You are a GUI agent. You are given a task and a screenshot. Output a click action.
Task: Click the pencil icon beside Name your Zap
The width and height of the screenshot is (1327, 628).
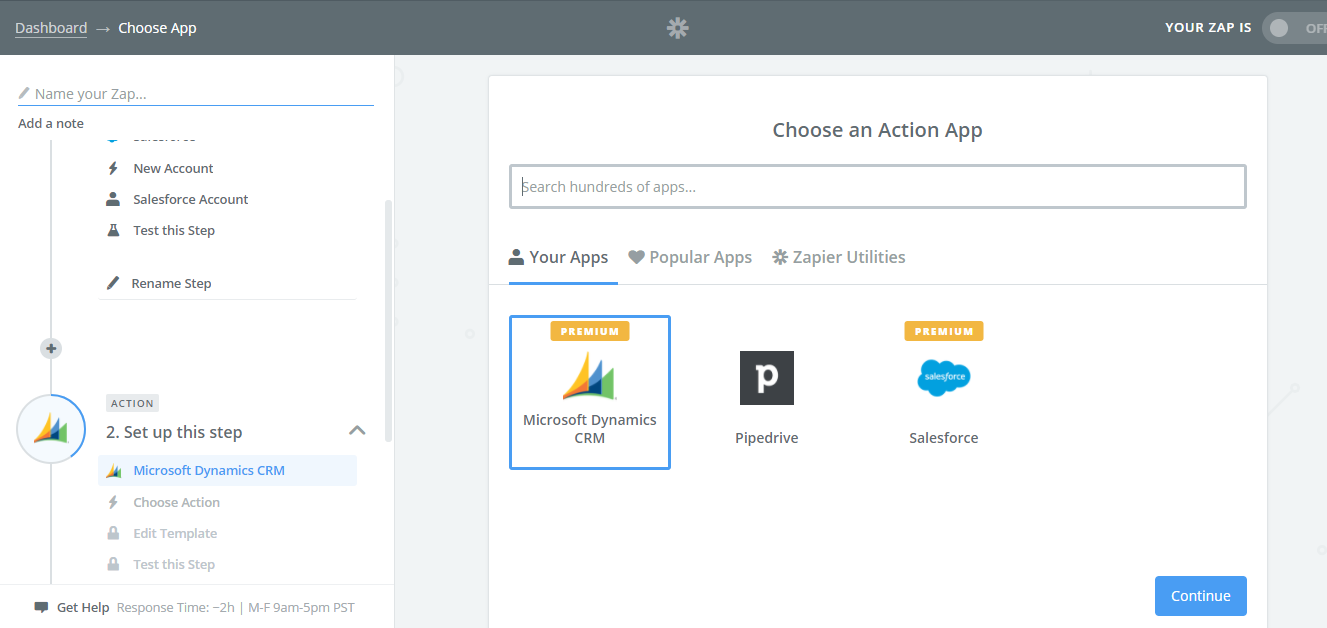point(25,94)
